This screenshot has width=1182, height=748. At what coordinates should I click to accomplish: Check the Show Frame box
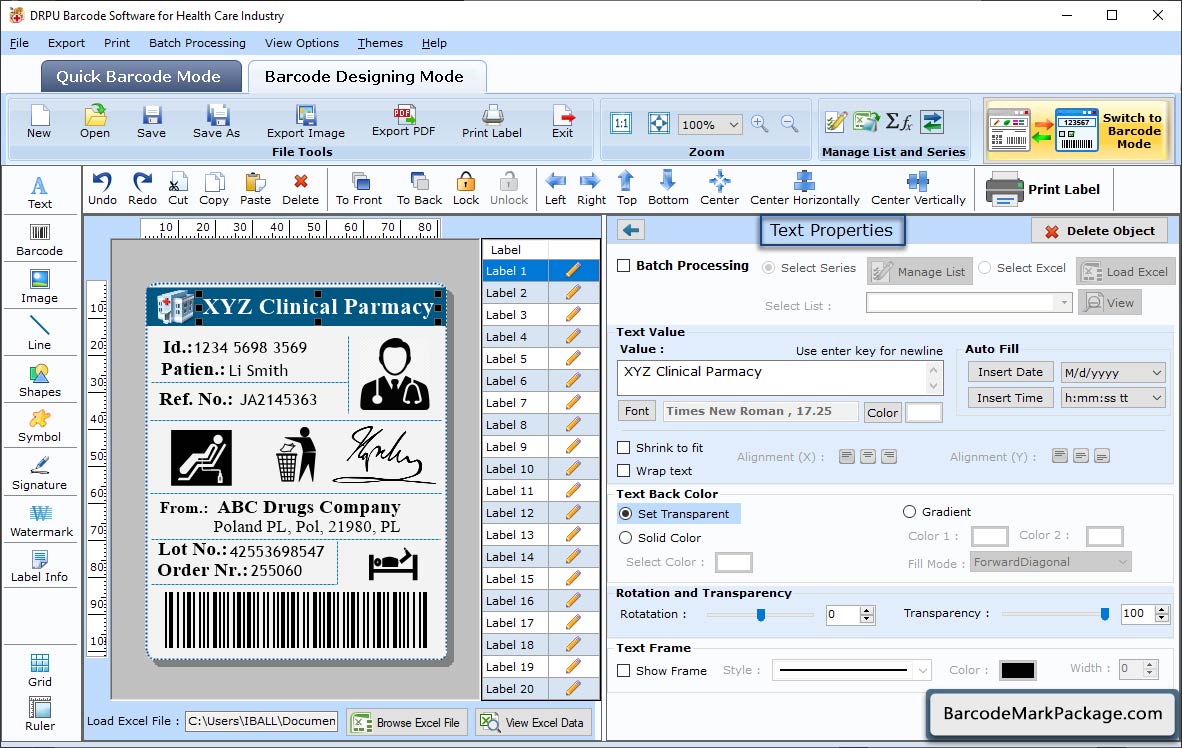623,671
